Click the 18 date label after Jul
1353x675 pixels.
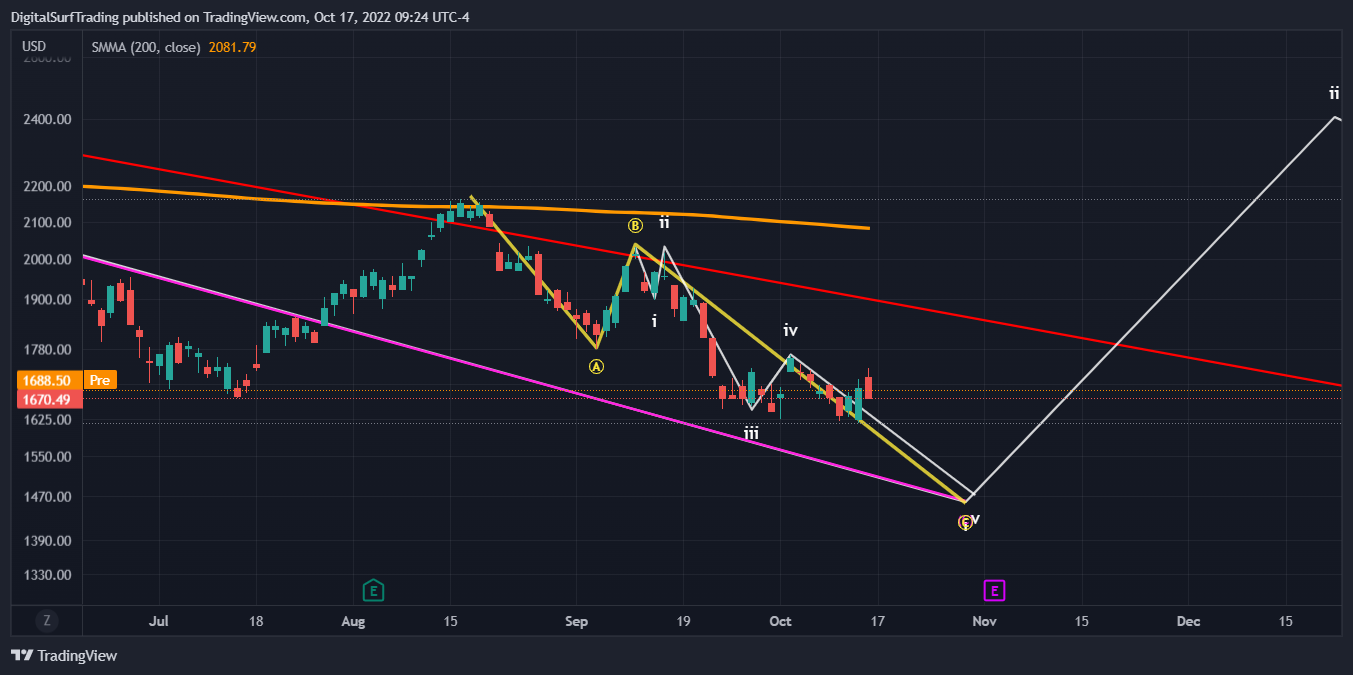(256, 621)
